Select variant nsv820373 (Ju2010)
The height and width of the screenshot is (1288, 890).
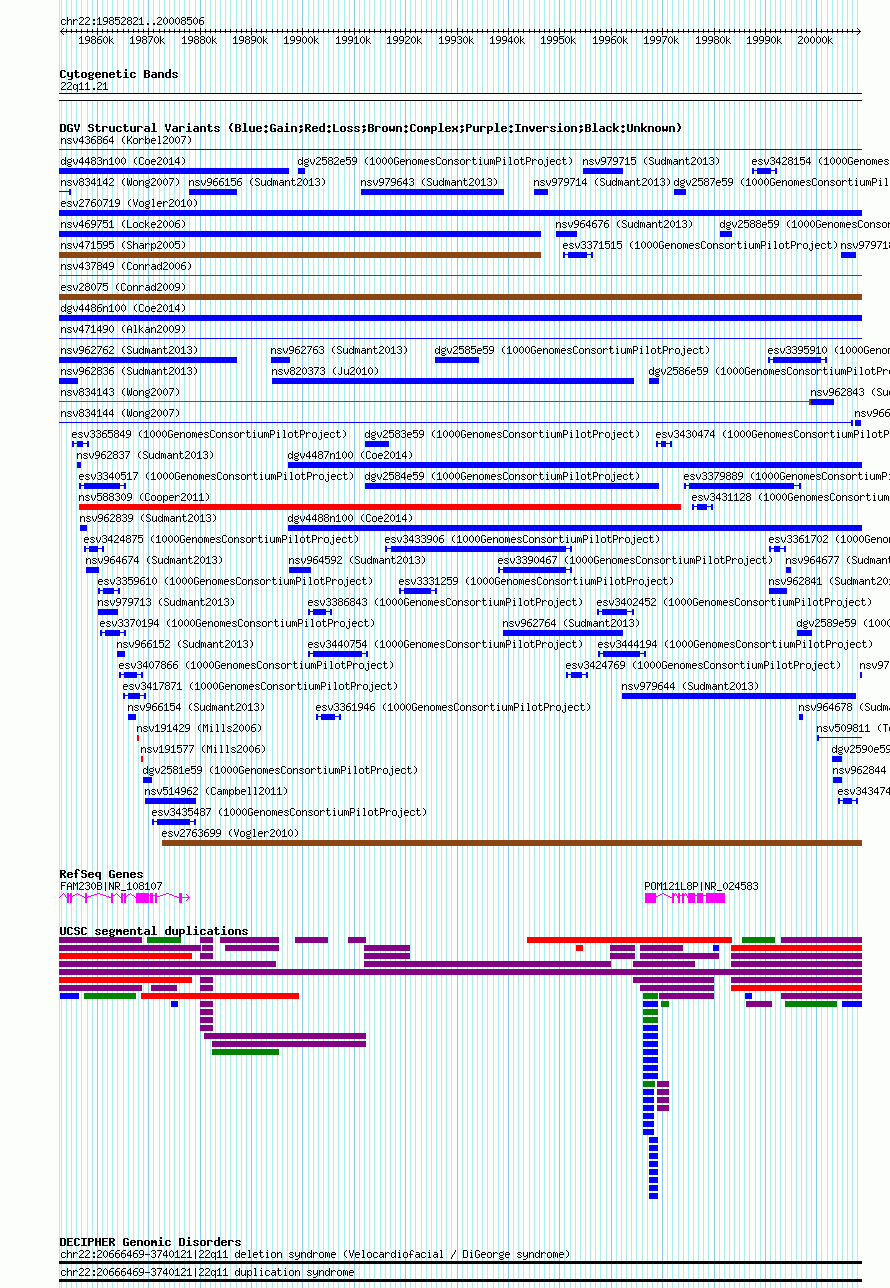click(x=326, y=371)
